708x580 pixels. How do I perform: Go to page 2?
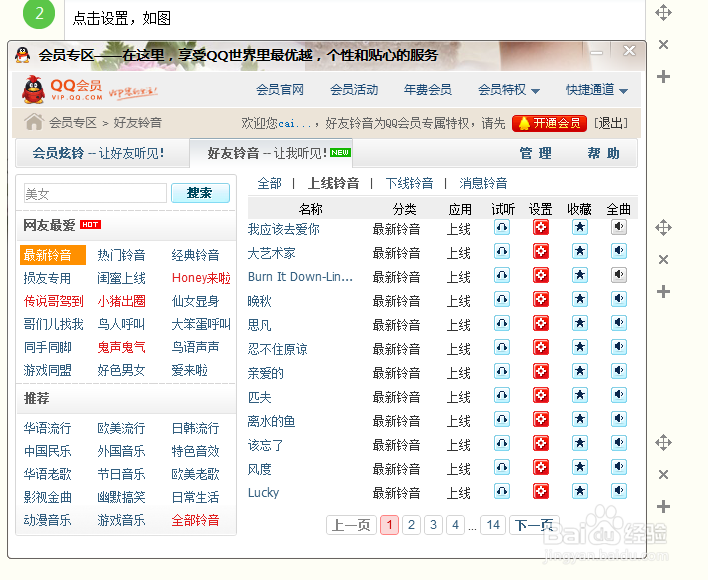pyautogui.click(x=411, y=525)
